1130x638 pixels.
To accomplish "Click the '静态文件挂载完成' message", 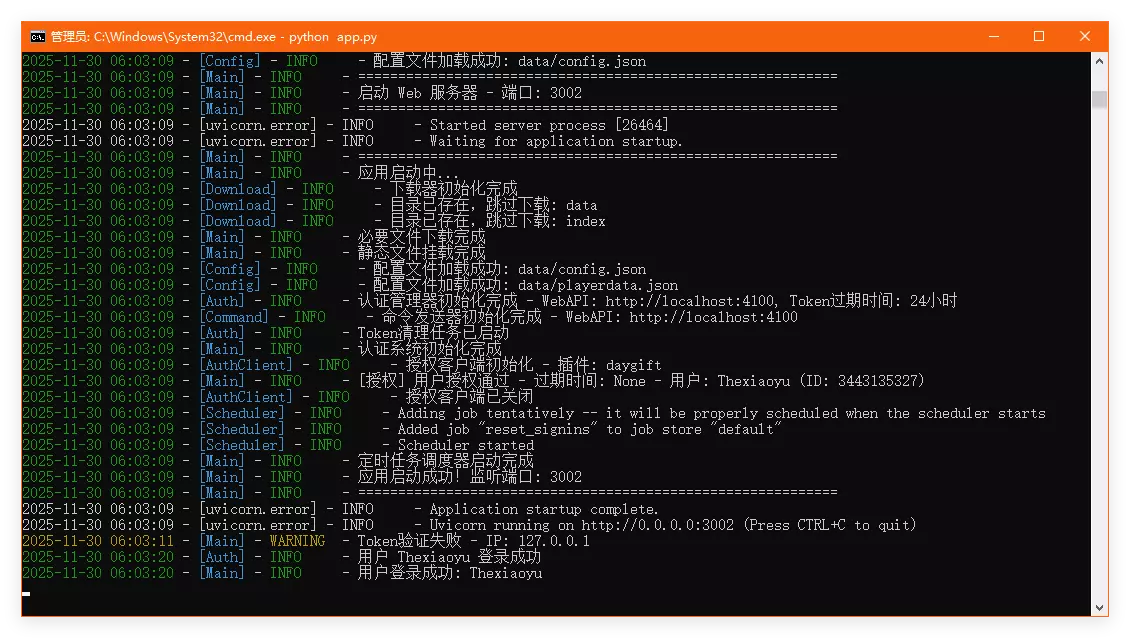I will 422,253.
